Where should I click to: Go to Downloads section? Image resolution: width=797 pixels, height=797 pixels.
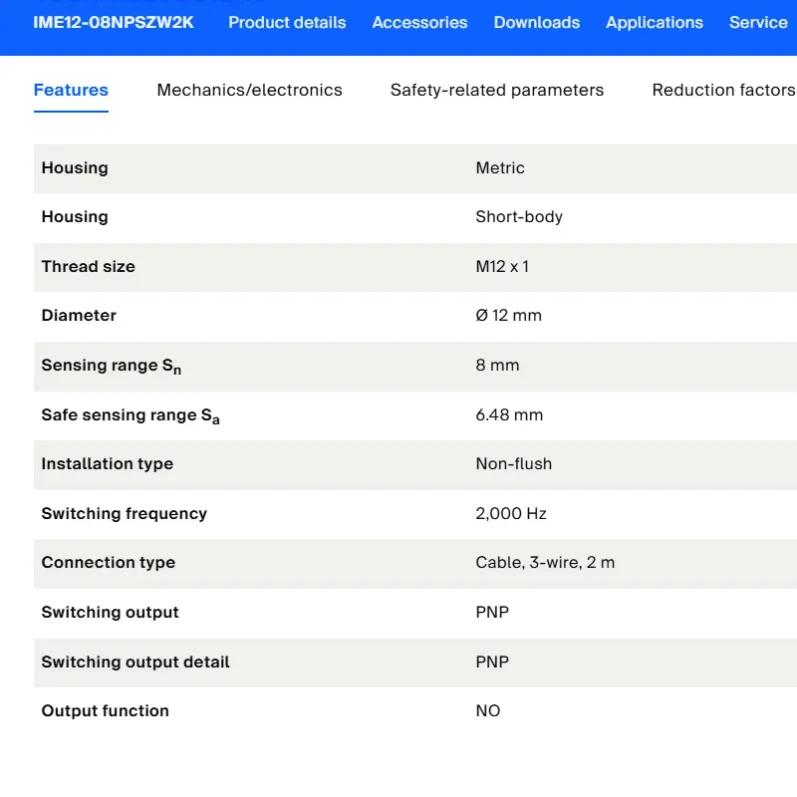536,22
